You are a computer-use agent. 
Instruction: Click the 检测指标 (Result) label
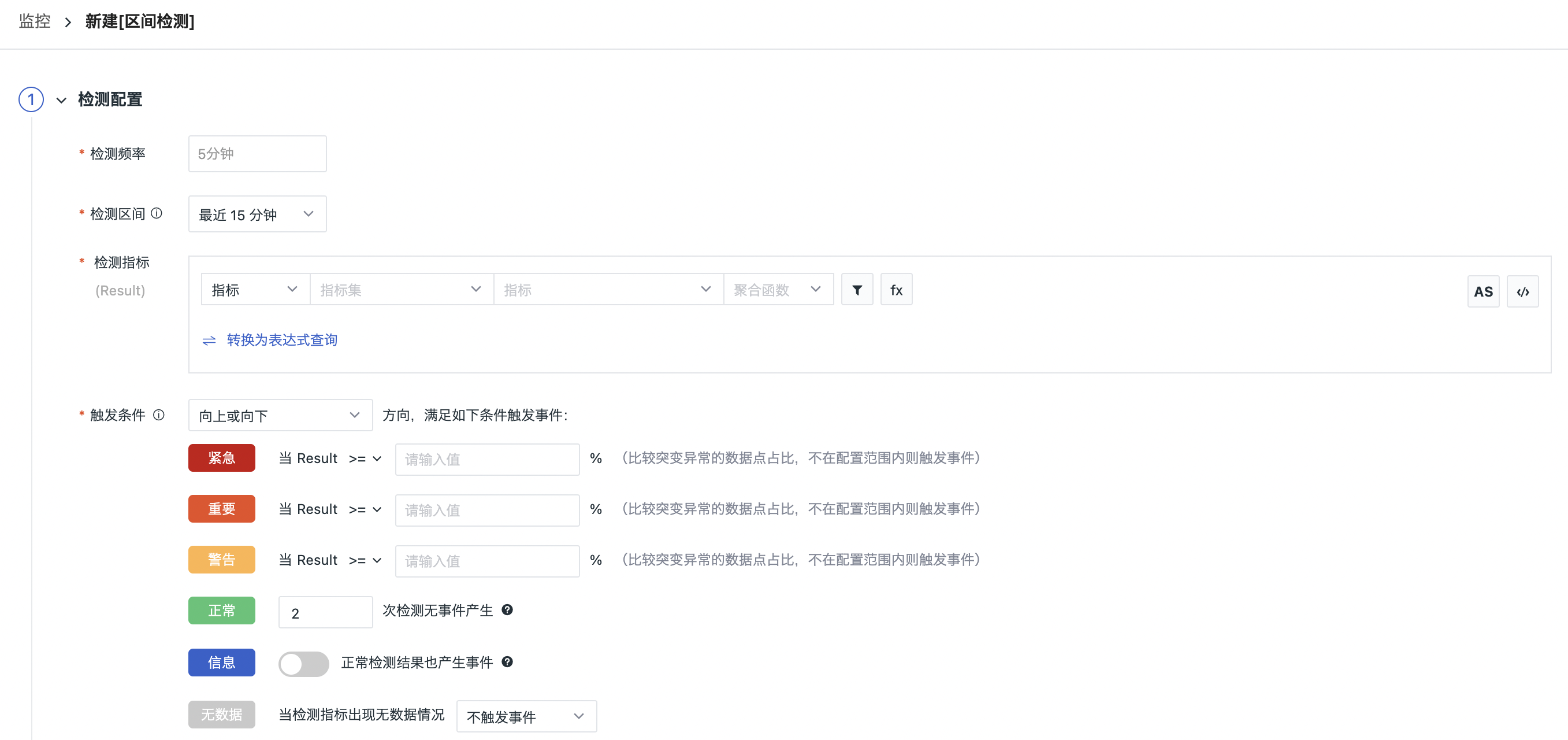(x=121, y=276)
